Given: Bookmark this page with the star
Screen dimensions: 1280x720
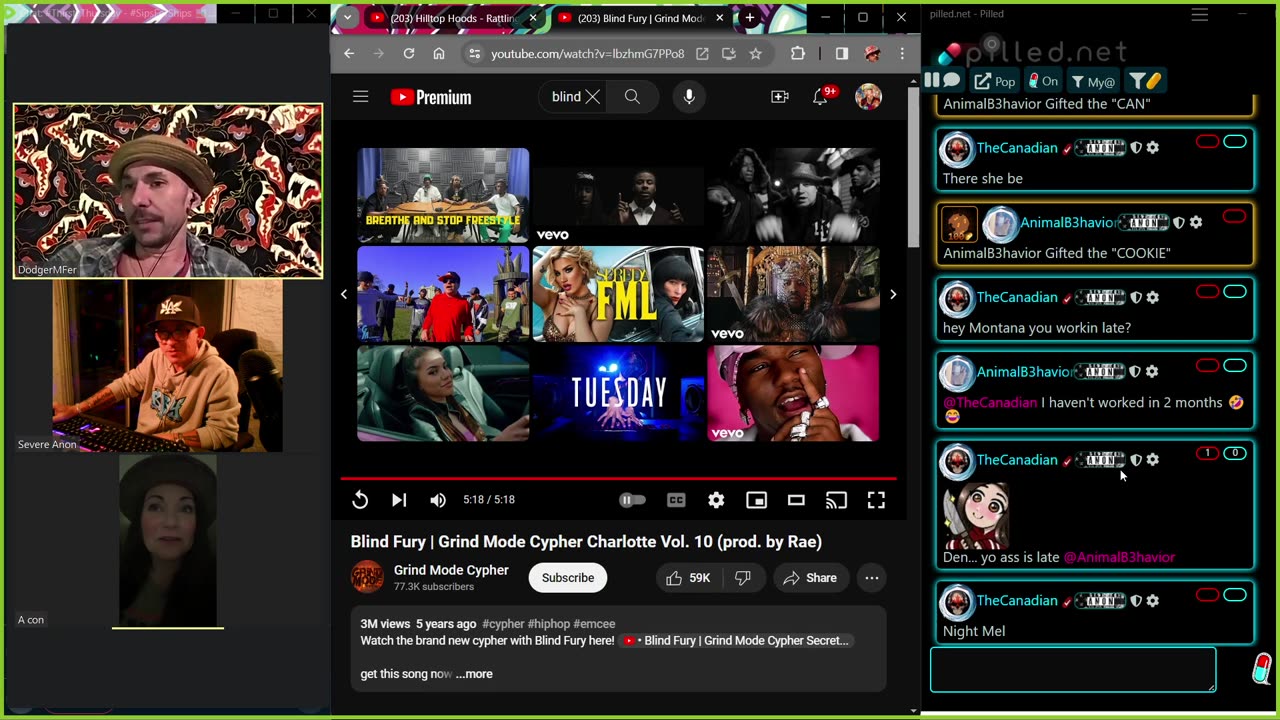Looking at the screenshot, I should click(756, 54).
